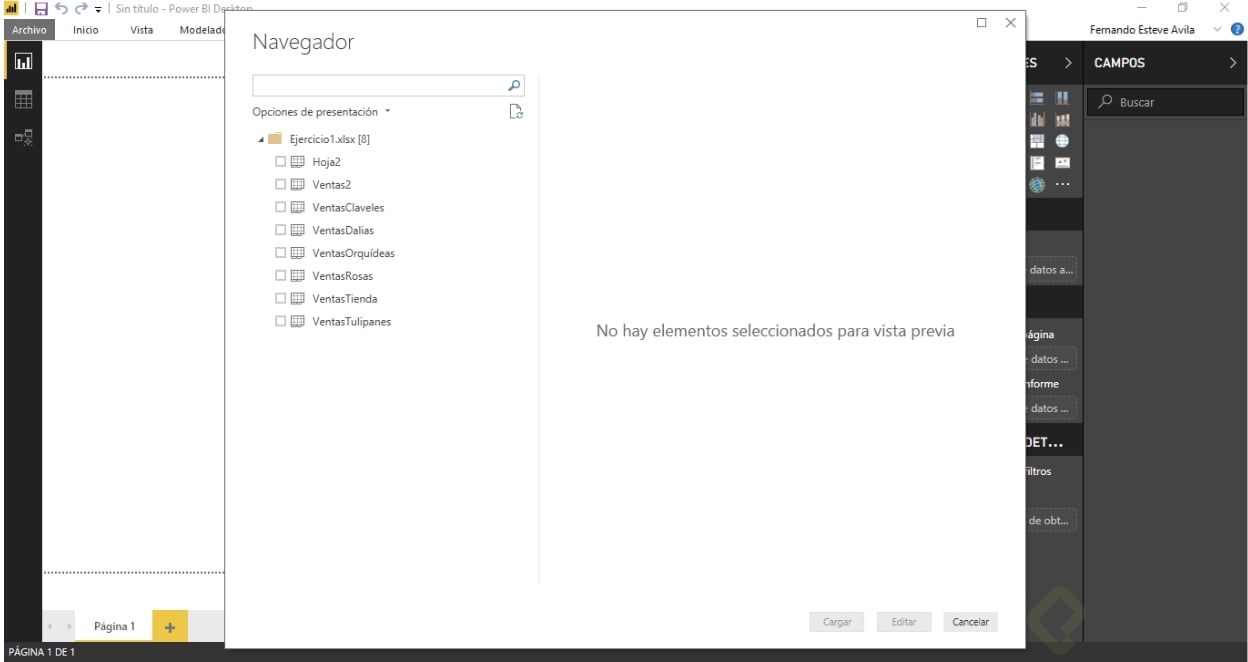This screenshot has height=662, width=1248.
Task: Click the user name Fernando Esteve Avila
Action: [1142, 30]
